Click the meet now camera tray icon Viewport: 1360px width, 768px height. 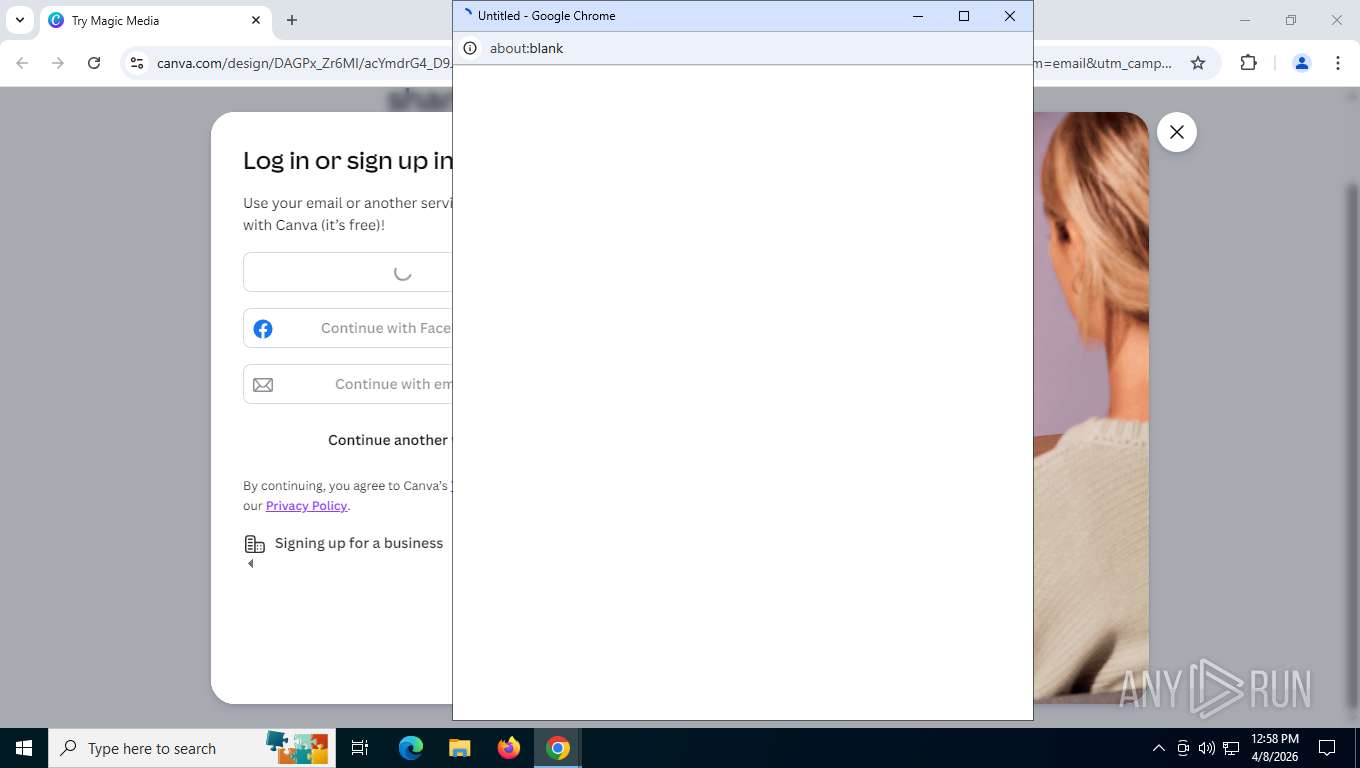point(1183,748)
